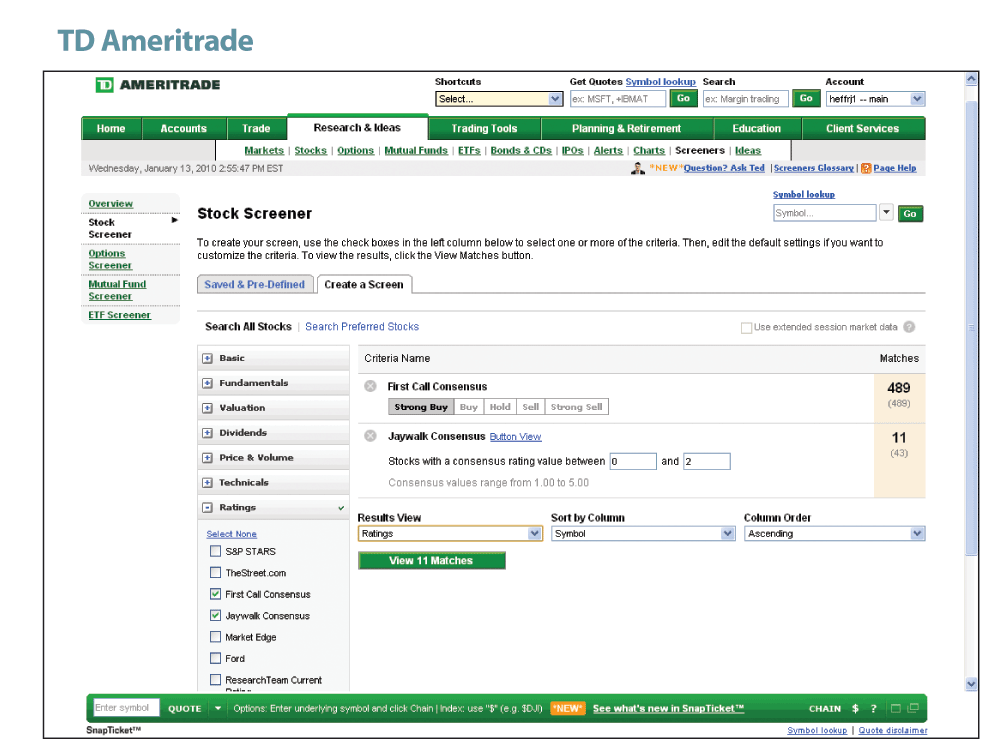Open the Column Order dropdown

834,534
